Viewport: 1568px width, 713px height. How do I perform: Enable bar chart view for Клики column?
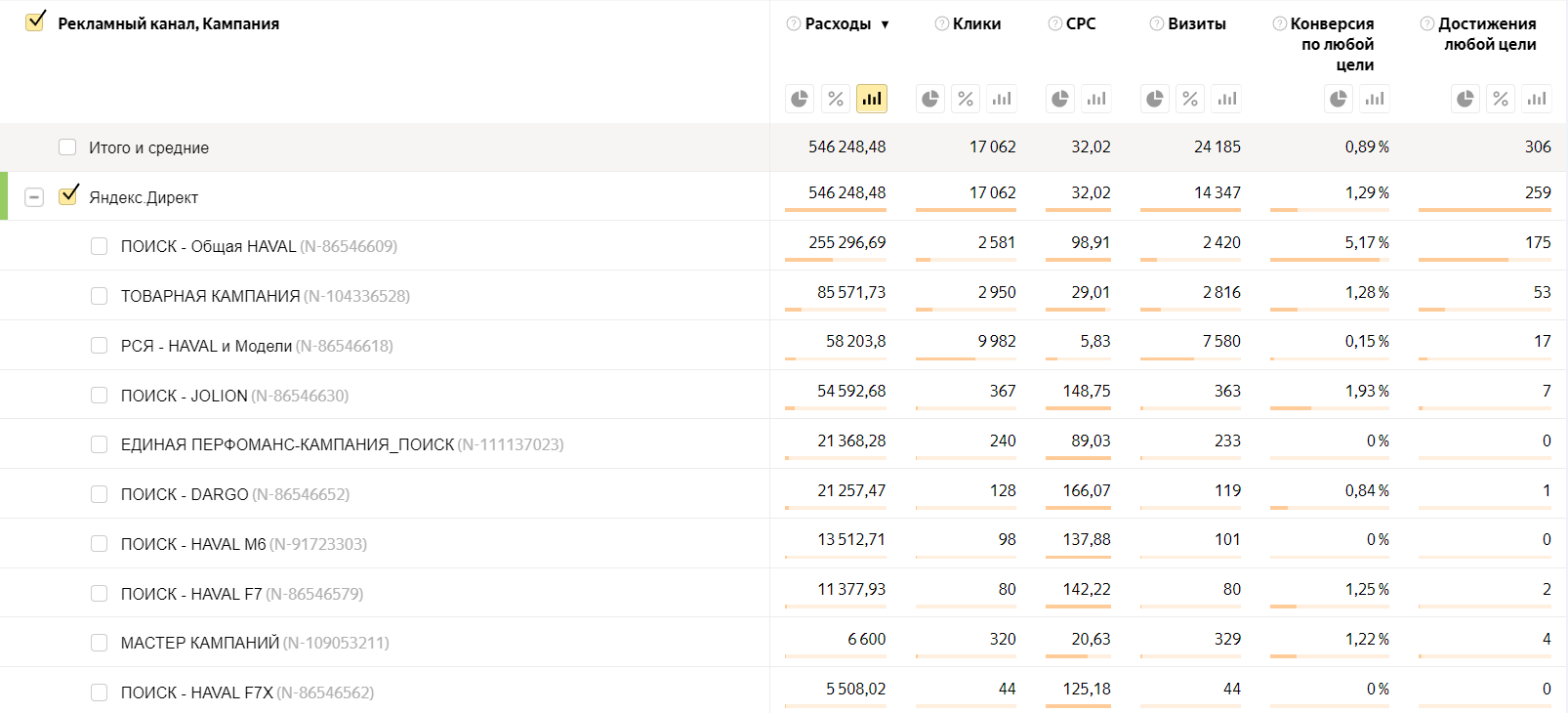[x=1002, y=99]
